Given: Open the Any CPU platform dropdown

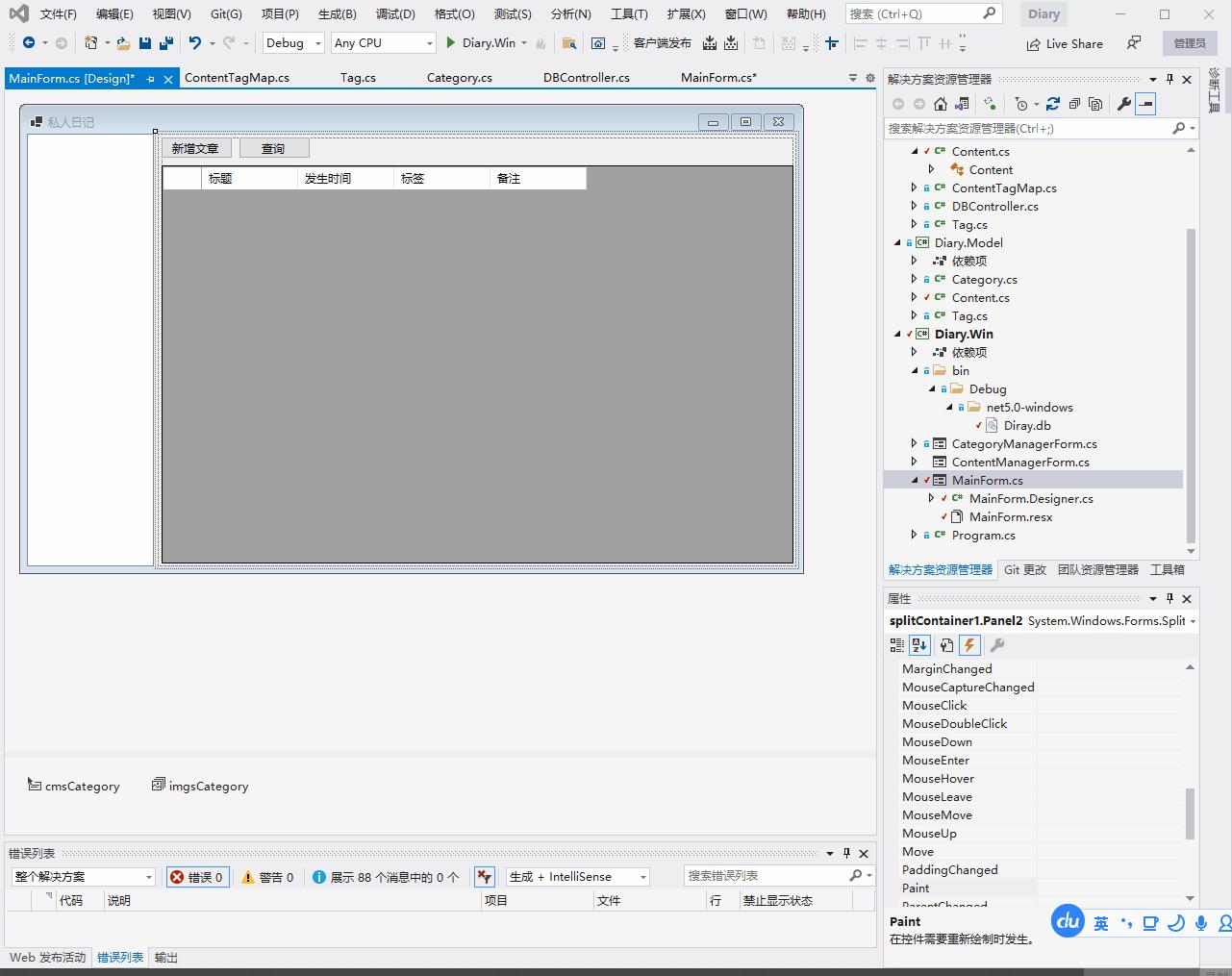Looking at the screenshot, I should tap(383, 43).
